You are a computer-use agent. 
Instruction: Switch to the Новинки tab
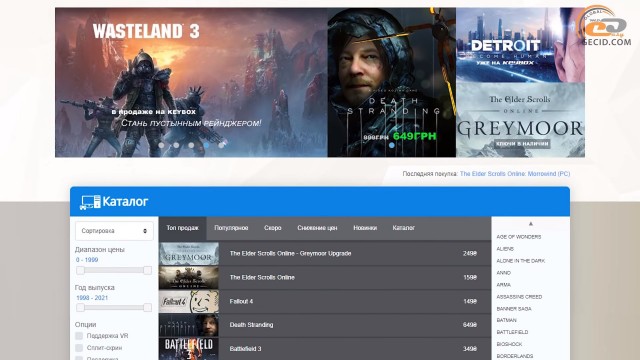point(365,228)
